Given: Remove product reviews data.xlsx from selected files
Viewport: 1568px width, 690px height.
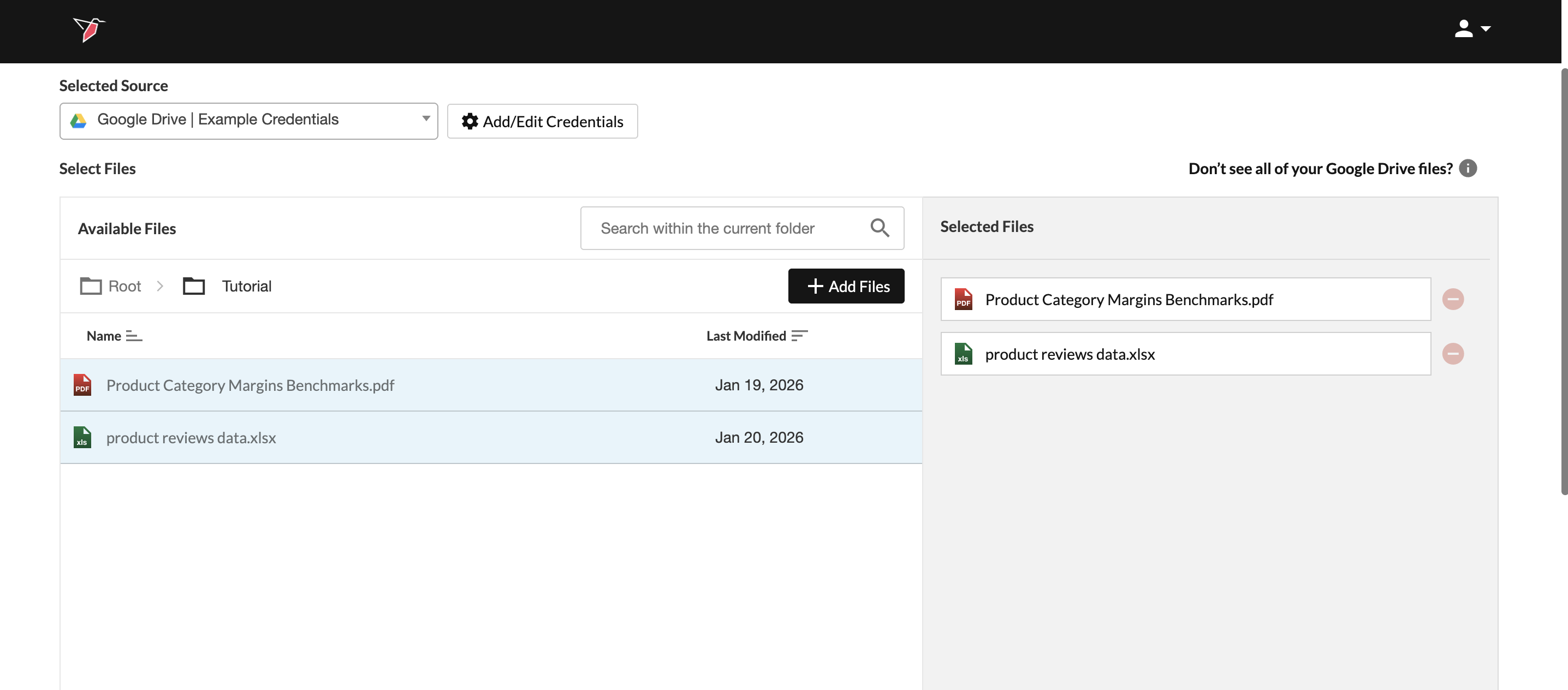Looking at the screenshot, I should 1452,354.
